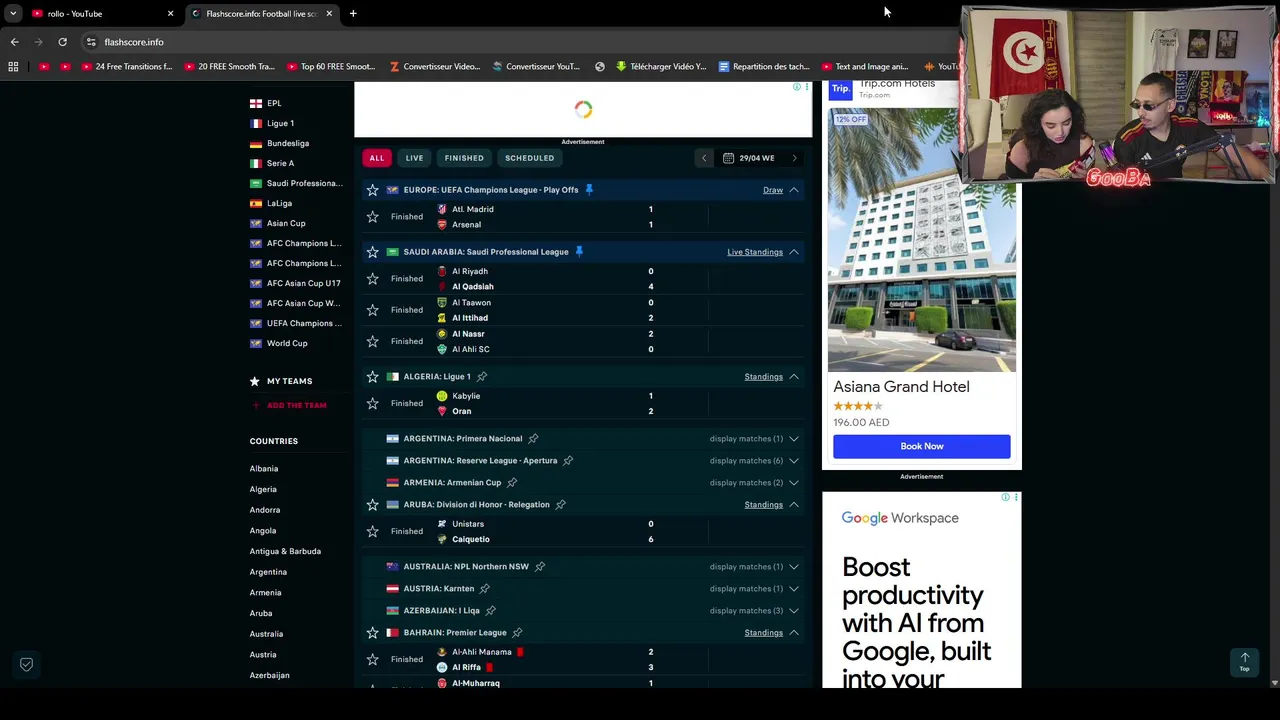The image size is (1280, 720).
Task: Star the Al Taawon vs Al Ittihad match
Action: tap(372, 310)
